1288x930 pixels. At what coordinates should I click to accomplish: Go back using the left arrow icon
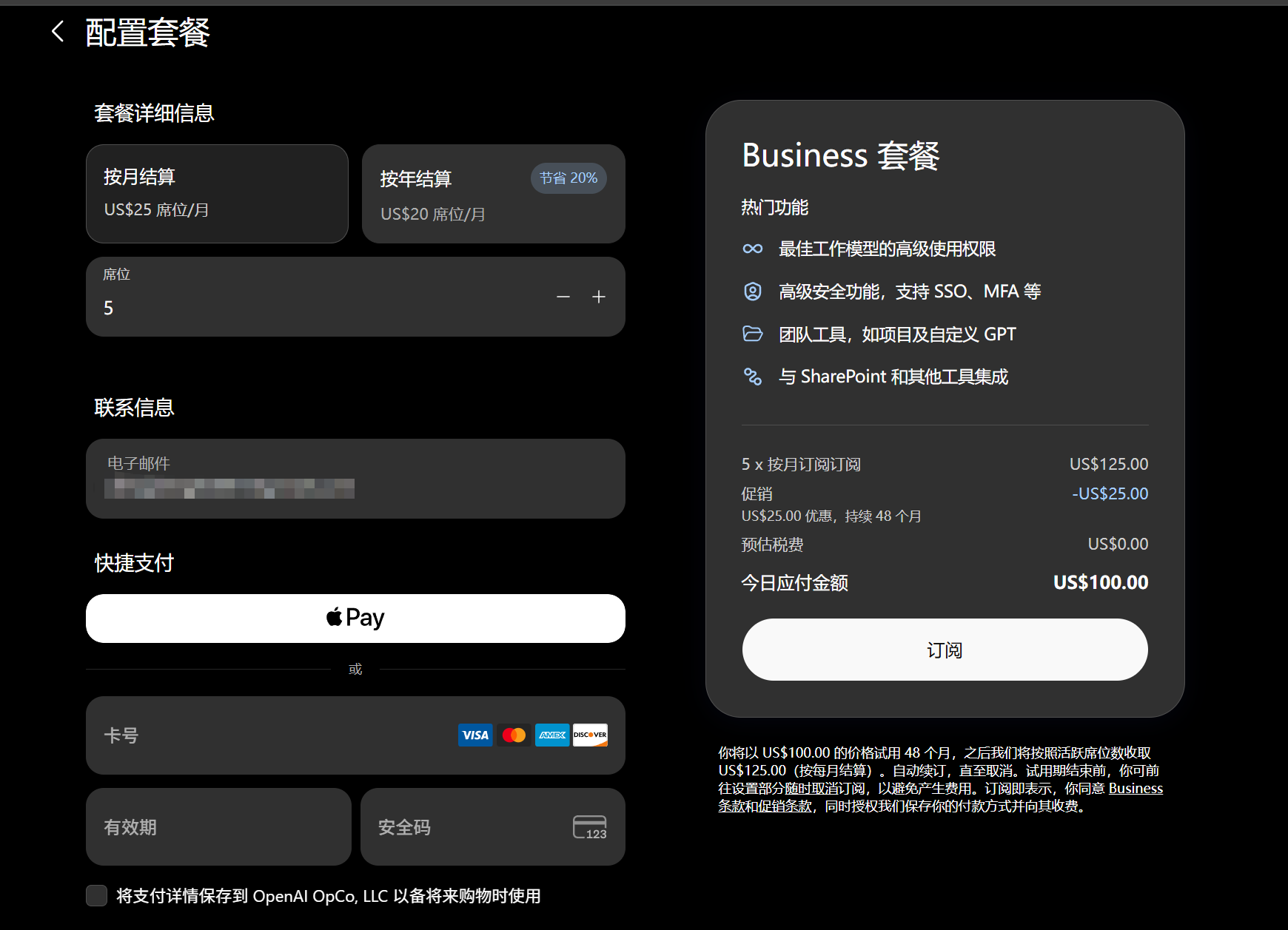(x=58, y=32)
